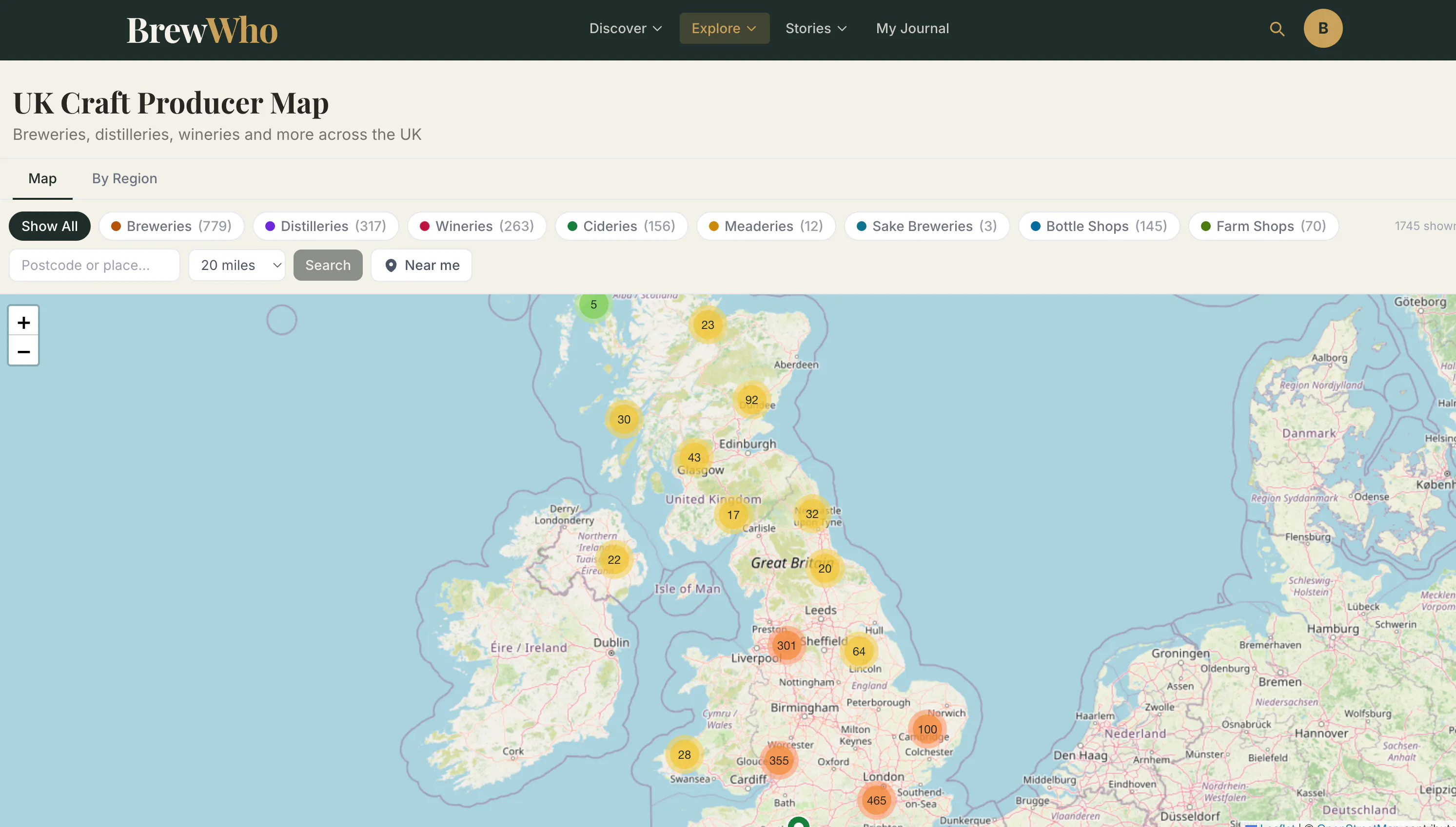The height and width of the screenshot is (827, 1456).
Task: Click the Near me button
Action: 422,265
